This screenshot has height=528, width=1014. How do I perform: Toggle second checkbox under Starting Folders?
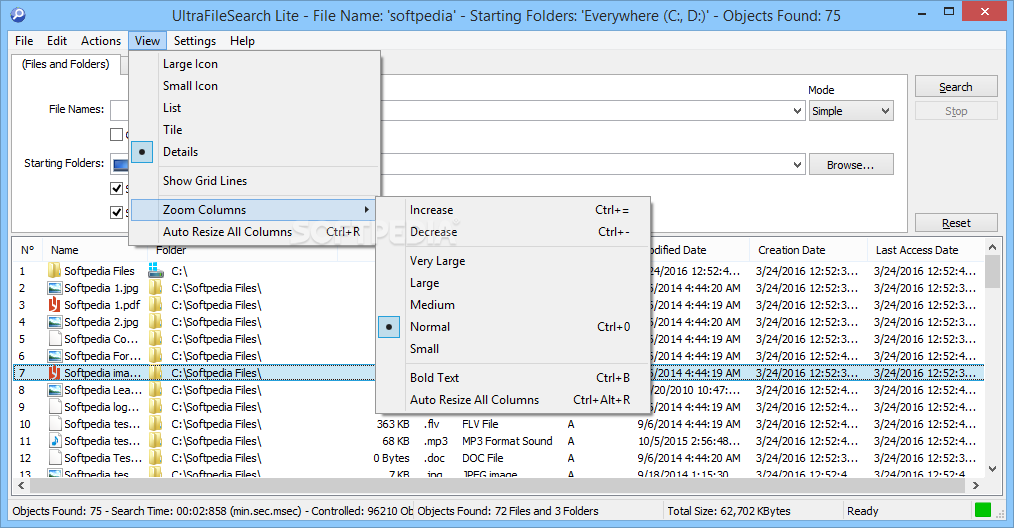click(x=116, y=212)
